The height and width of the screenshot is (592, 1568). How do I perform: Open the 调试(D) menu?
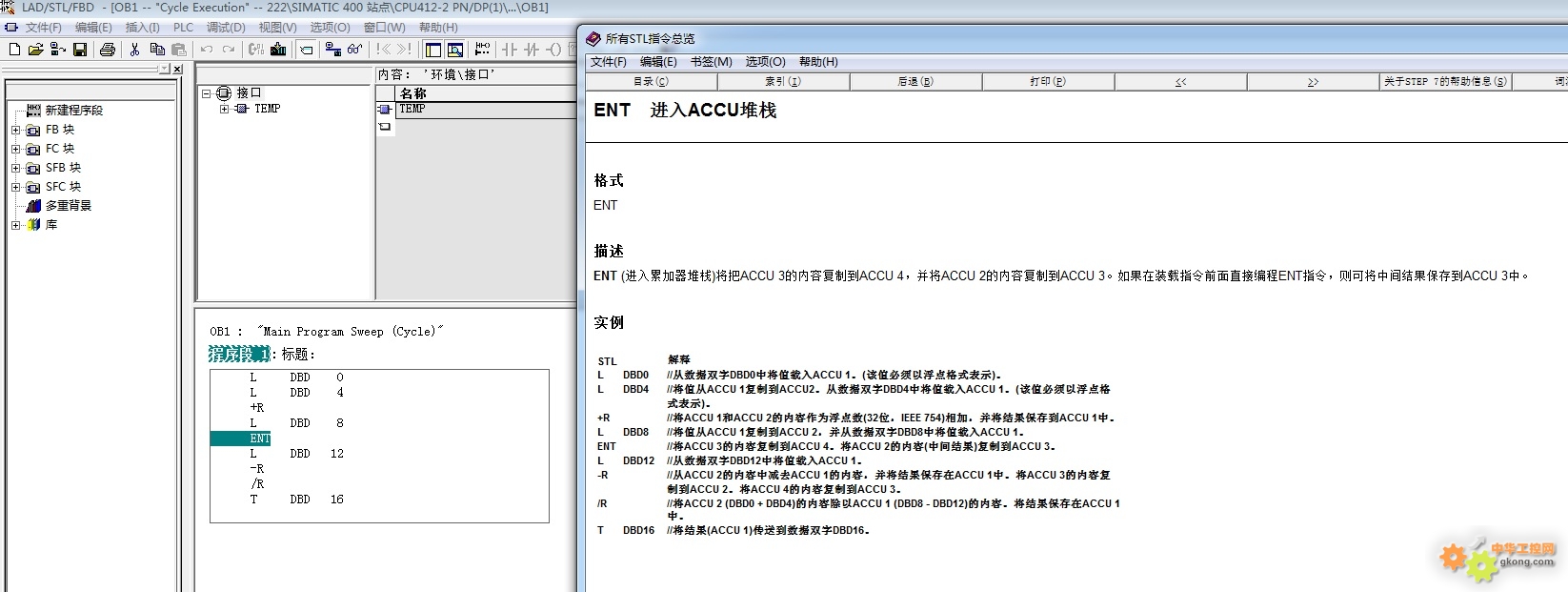pyautogui.click(x=226, y=28)
